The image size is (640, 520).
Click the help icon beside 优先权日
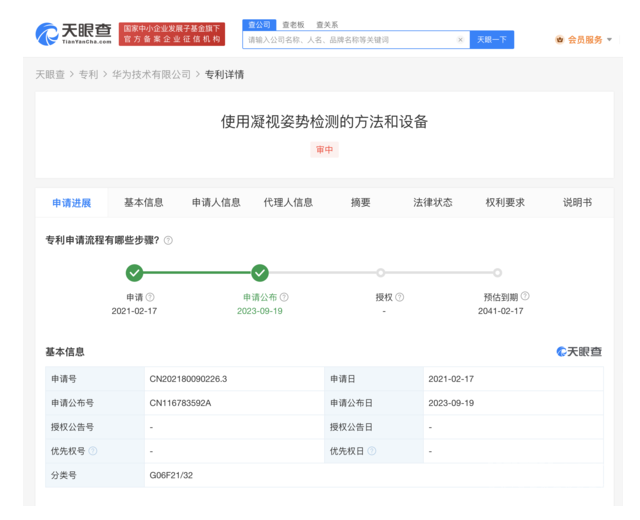pos(372,451)
